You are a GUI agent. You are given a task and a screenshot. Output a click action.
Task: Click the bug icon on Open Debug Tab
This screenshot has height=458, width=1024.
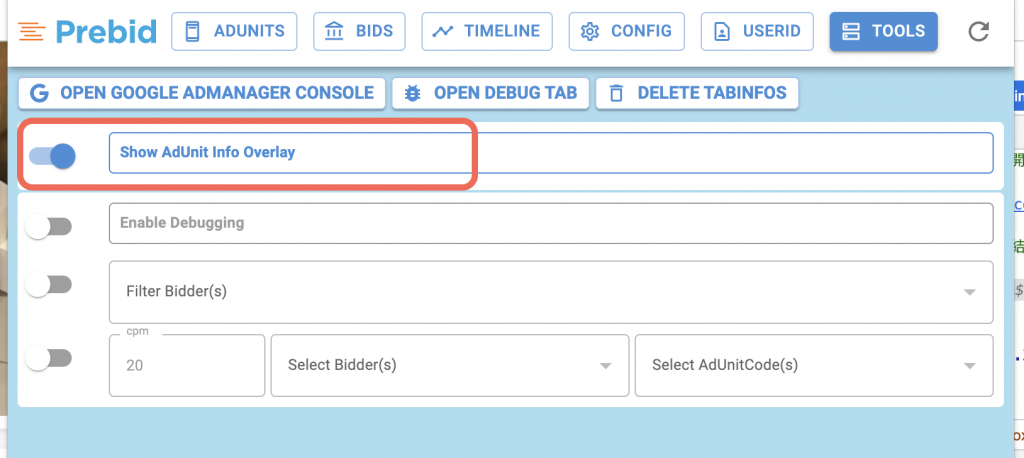pos(412,93)
